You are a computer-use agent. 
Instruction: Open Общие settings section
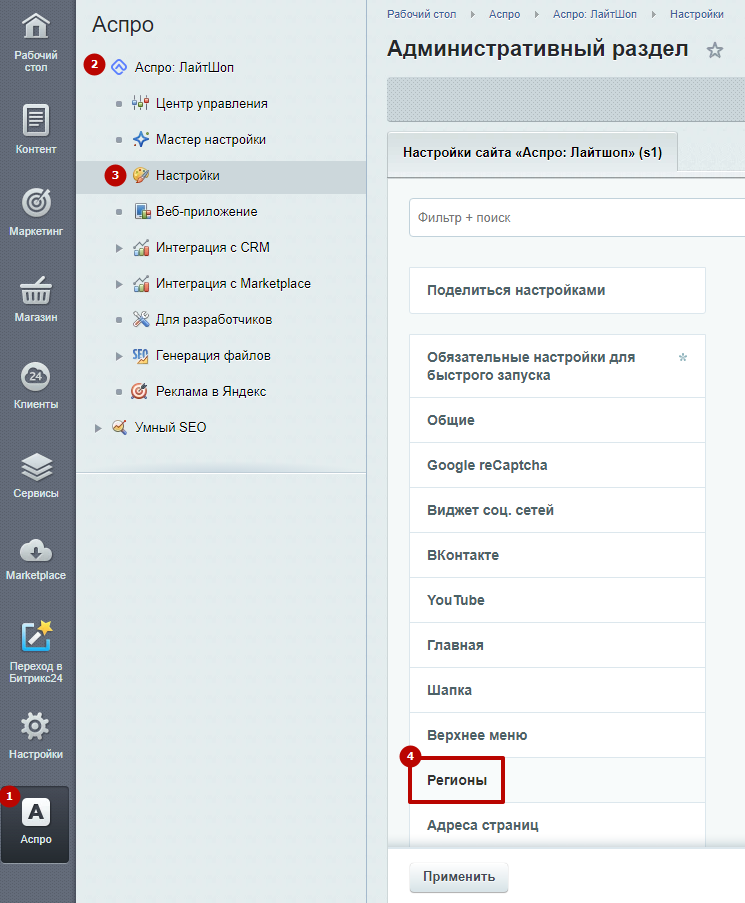557,420
